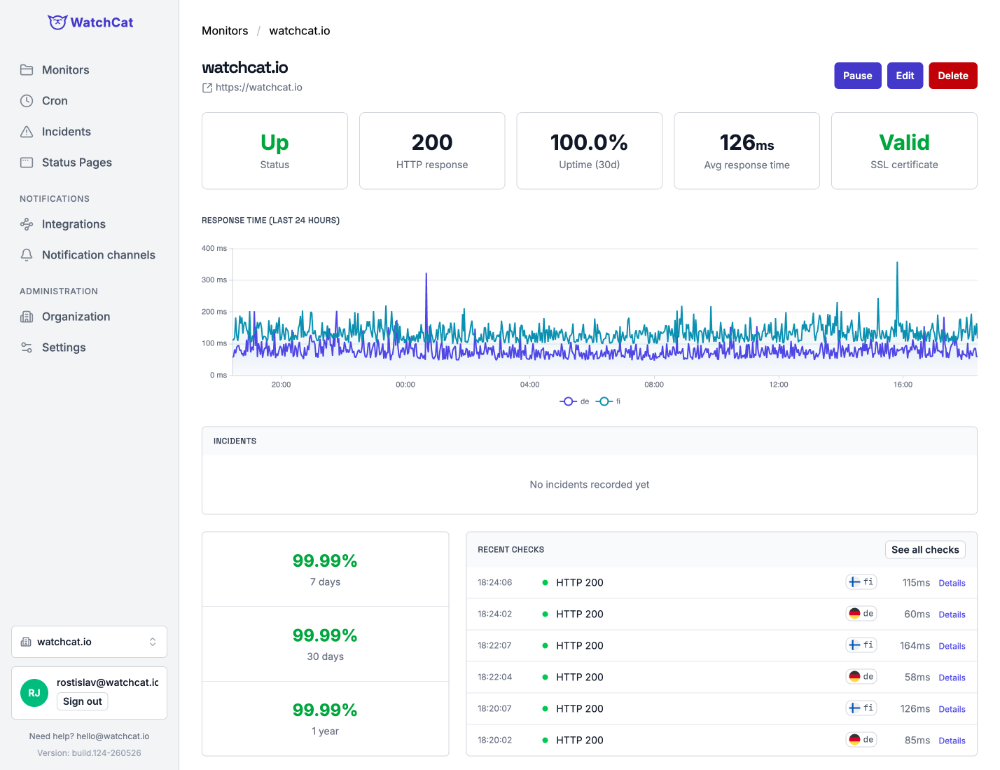Open the https://watchcat.io URL link
The height and width of the screenshot is (770, 1000).
click(258, 87)
